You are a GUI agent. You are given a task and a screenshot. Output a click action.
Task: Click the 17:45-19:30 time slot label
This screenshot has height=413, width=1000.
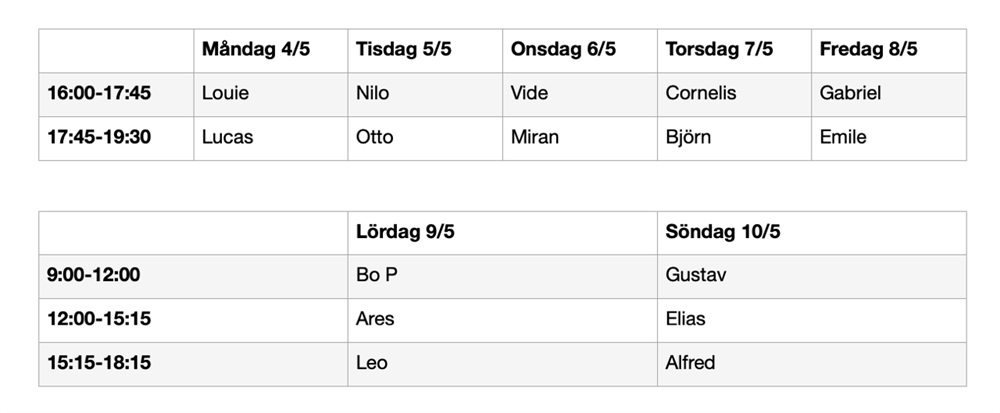point(99,138)
